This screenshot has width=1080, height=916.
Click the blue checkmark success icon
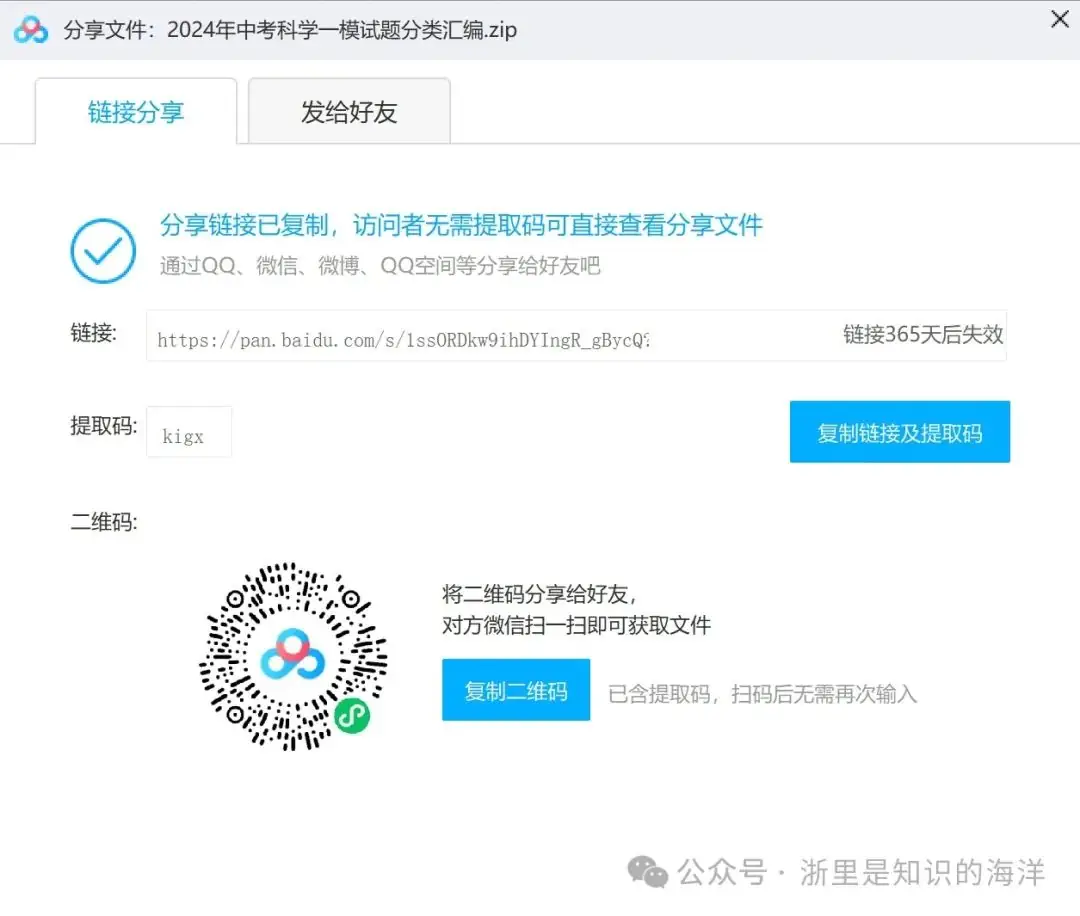(103, 251)
